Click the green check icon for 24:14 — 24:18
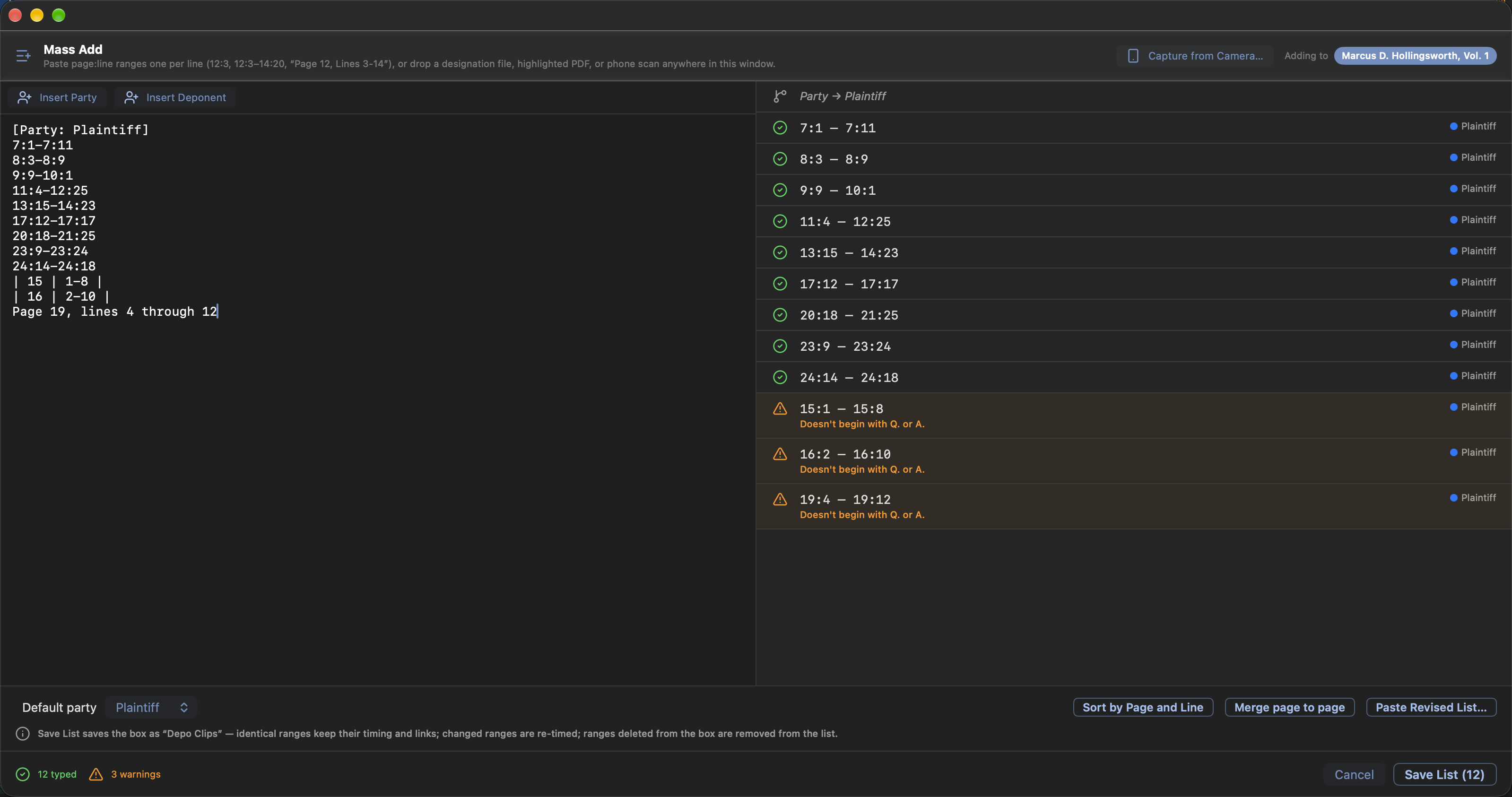1512x797 pixels. coord(780,377)
